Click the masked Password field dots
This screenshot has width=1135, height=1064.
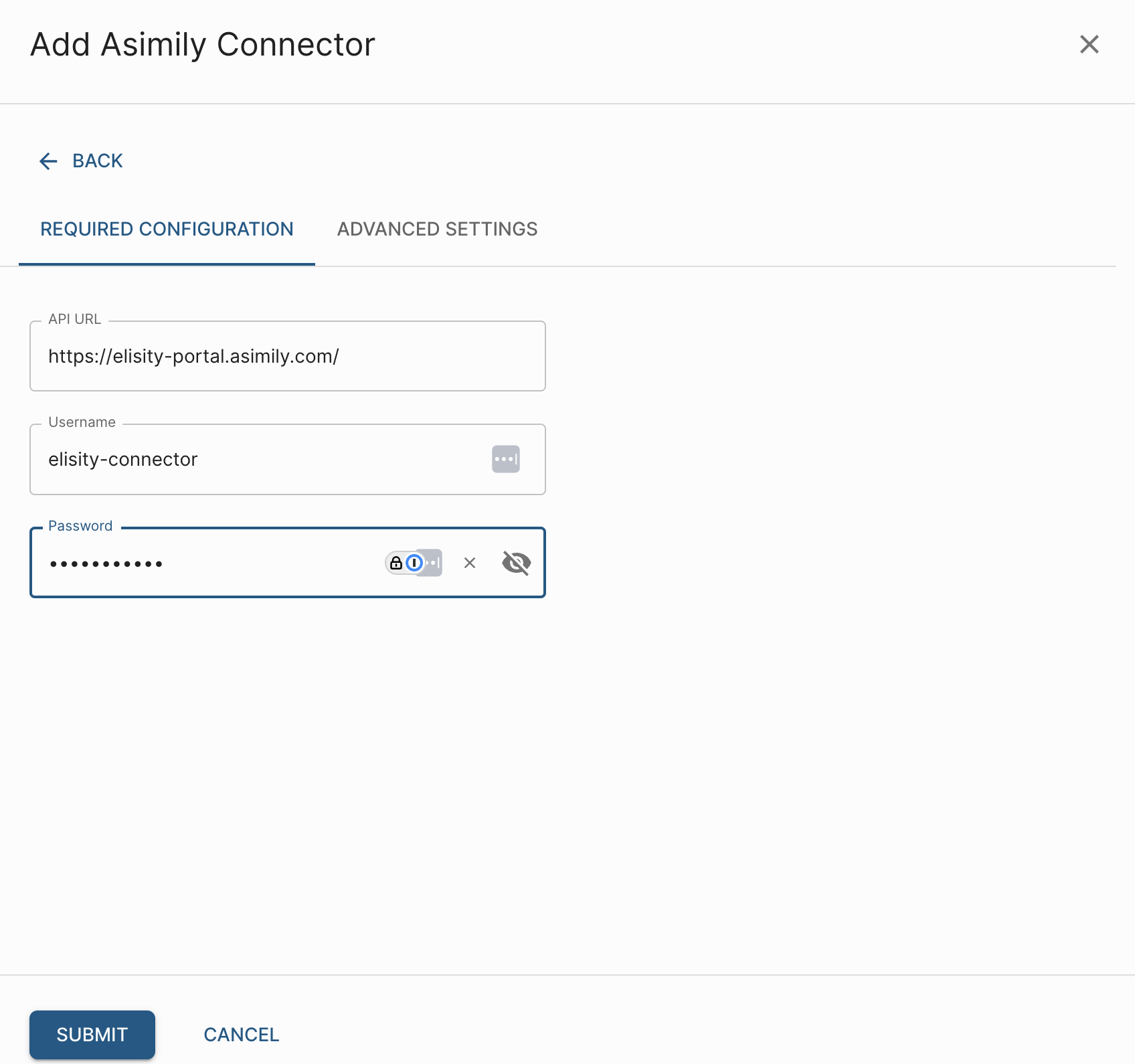106,564
